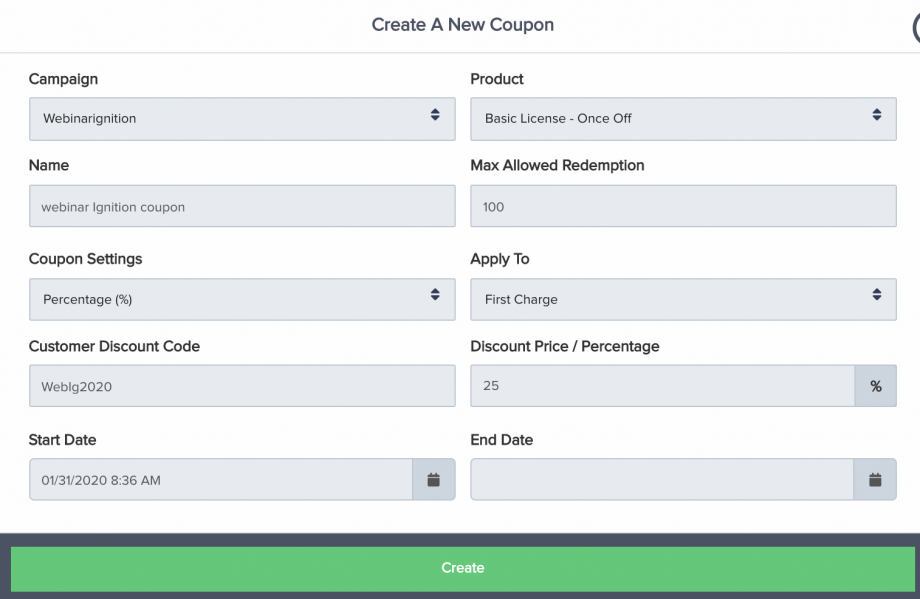Click the Campaign dropdown up-down arrows
This screenshot has height=599, width=920.
pos(435,114)
